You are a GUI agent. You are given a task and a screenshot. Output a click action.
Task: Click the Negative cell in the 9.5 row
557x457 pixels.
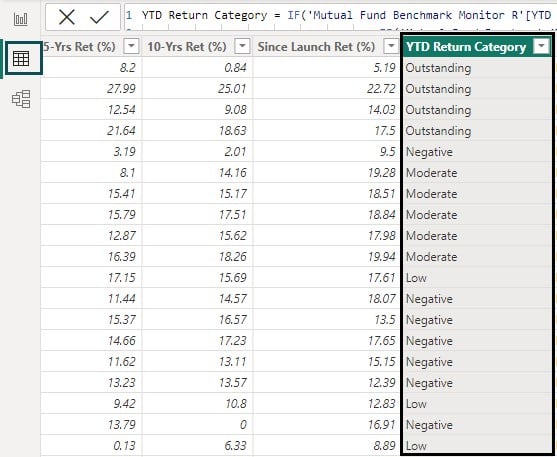[477, 152]
